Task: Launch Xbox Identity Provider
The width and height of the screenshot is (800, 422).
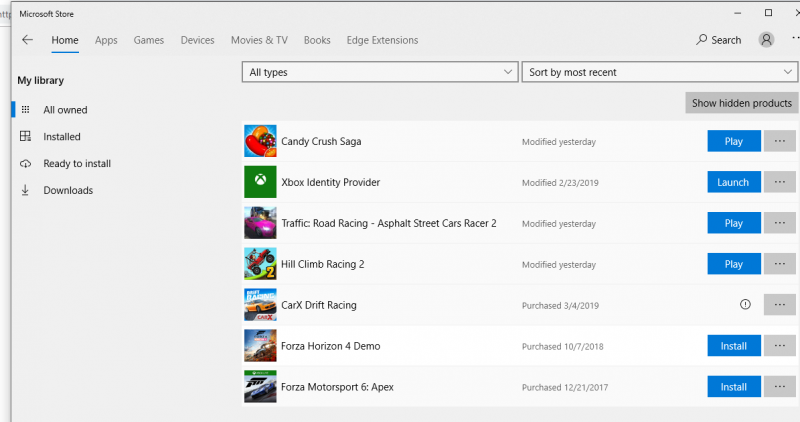Action: tap(733, 182)
